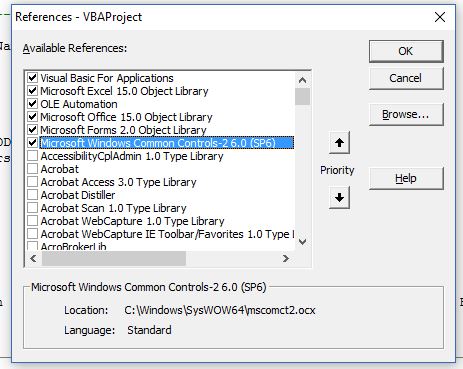This screenshot has width=463, height=369.
Task: Select Acrobat WebCapture IE Toolbar/Favorites text
Action: [168, 234]
